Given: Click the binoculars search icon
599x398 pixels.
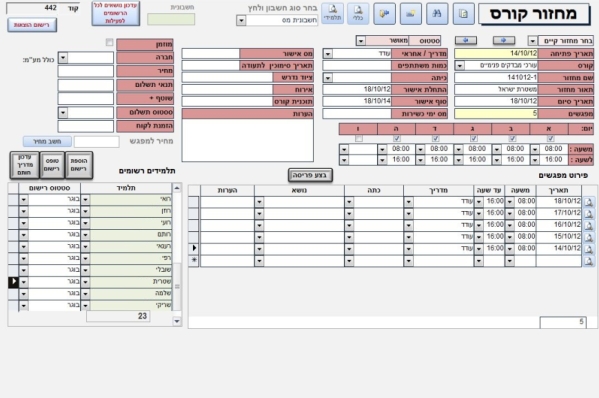Looking at the screenshot, I should click(x=437, y=14).
